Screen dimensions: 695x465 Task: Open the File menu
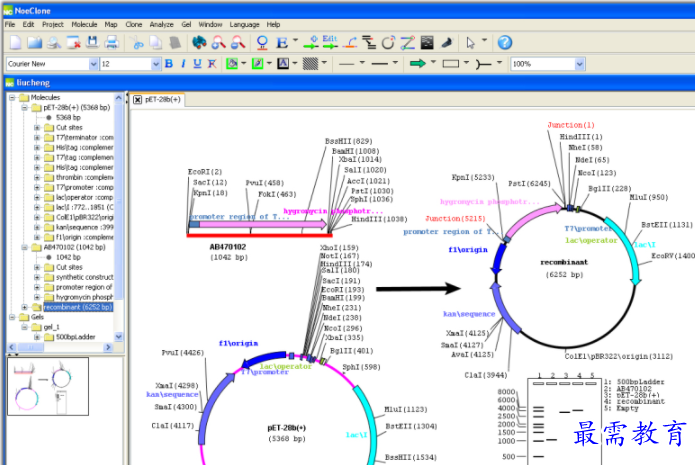click(x=10, y=24)
